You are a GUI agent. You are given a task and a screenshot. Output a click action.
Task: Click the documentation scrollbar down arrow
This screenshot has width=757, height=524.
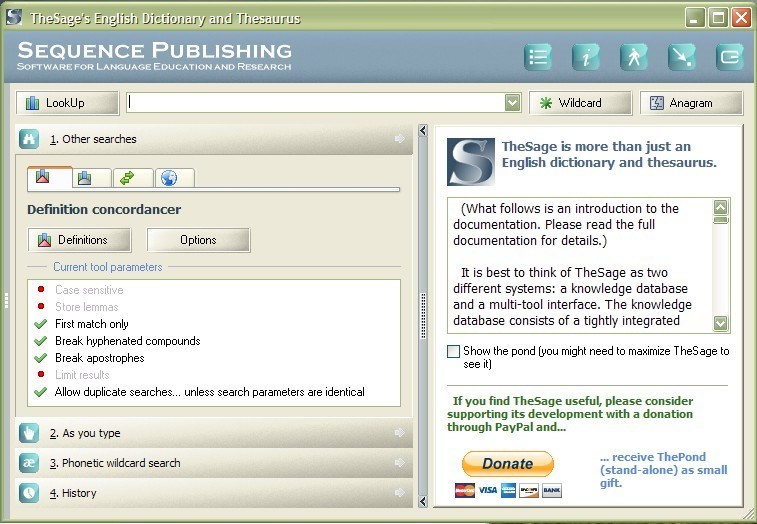pos(720,323)
